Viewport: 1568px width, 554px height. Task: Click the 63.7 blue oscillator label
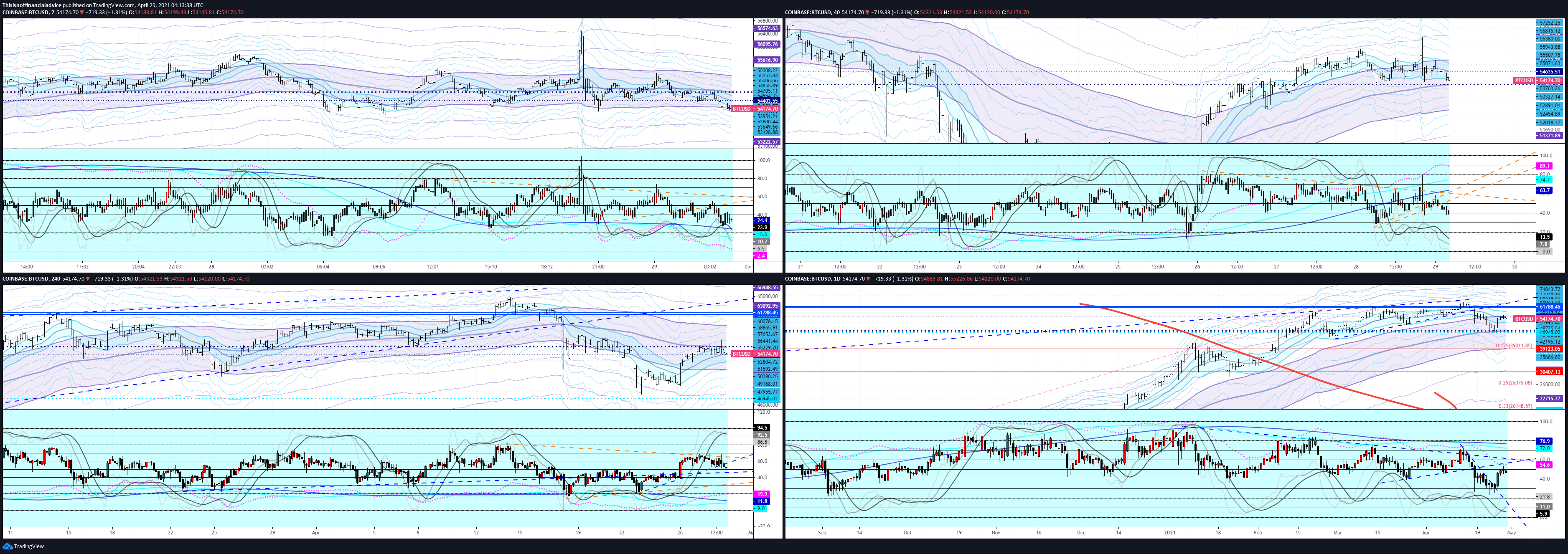1545,190
